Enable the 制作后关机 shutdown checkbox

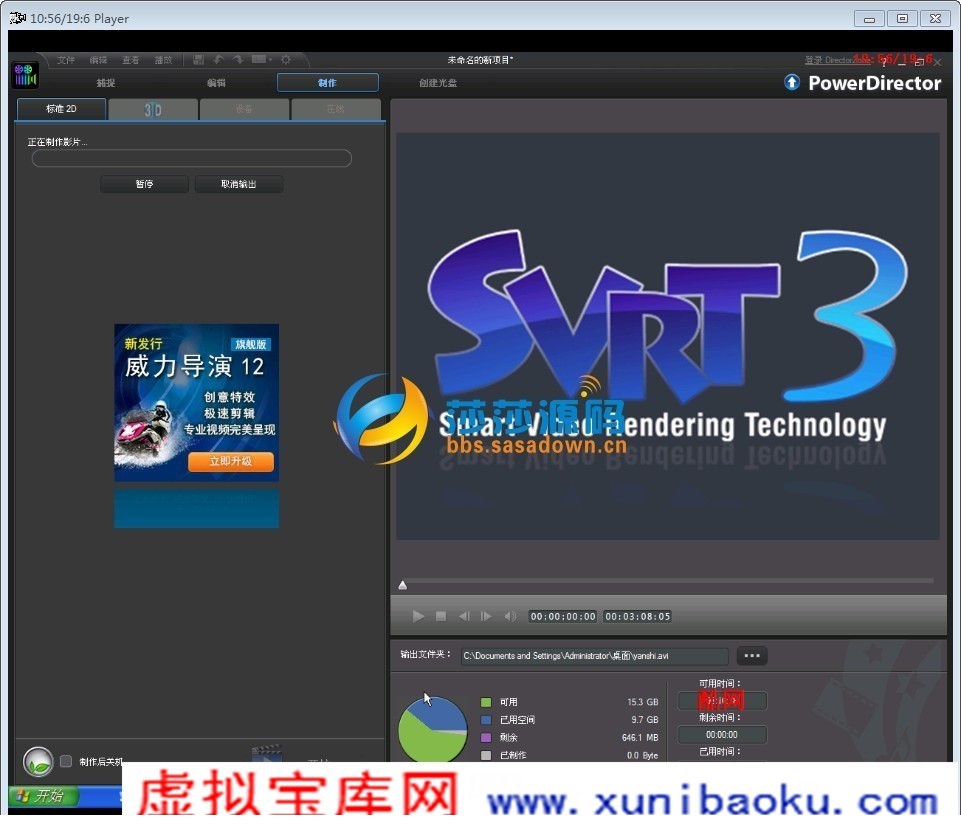click(66, 761)
